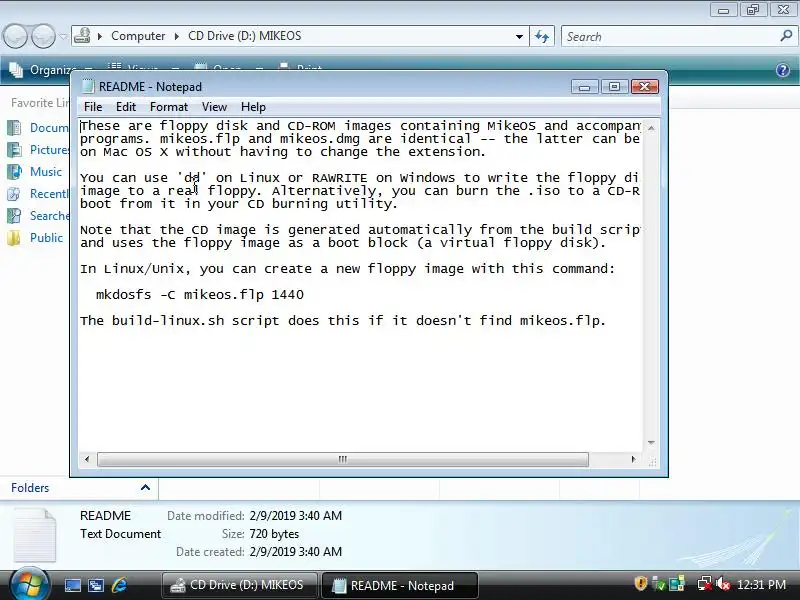The height and width of the screenshot is (600, 800).
Task: Open the Music favorite link
Action: point(46,171)
